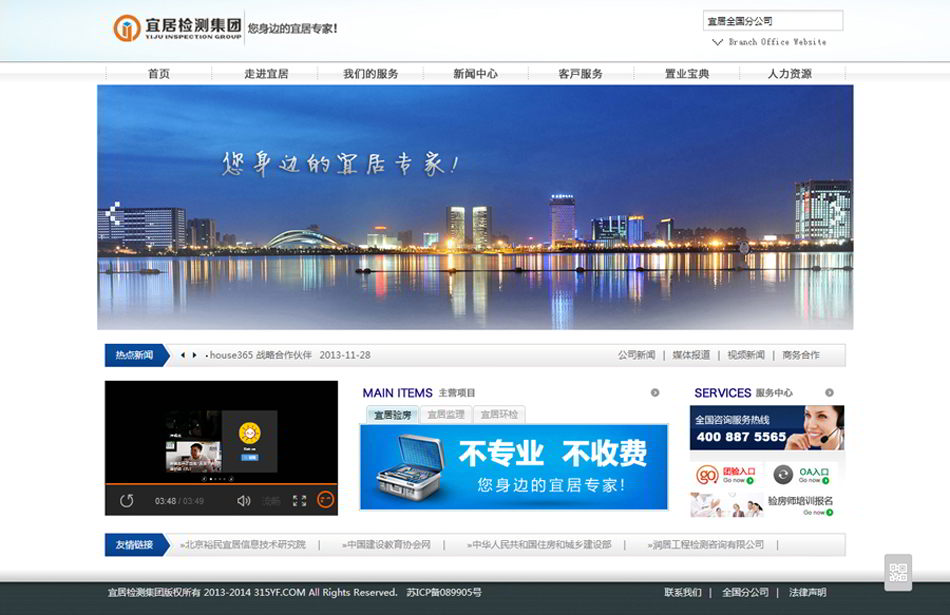The width and height of the screenshot is (950, 615).
Task: Click the arrow icon beside MAIN ITEMS
Action: [x=655, y=393]
